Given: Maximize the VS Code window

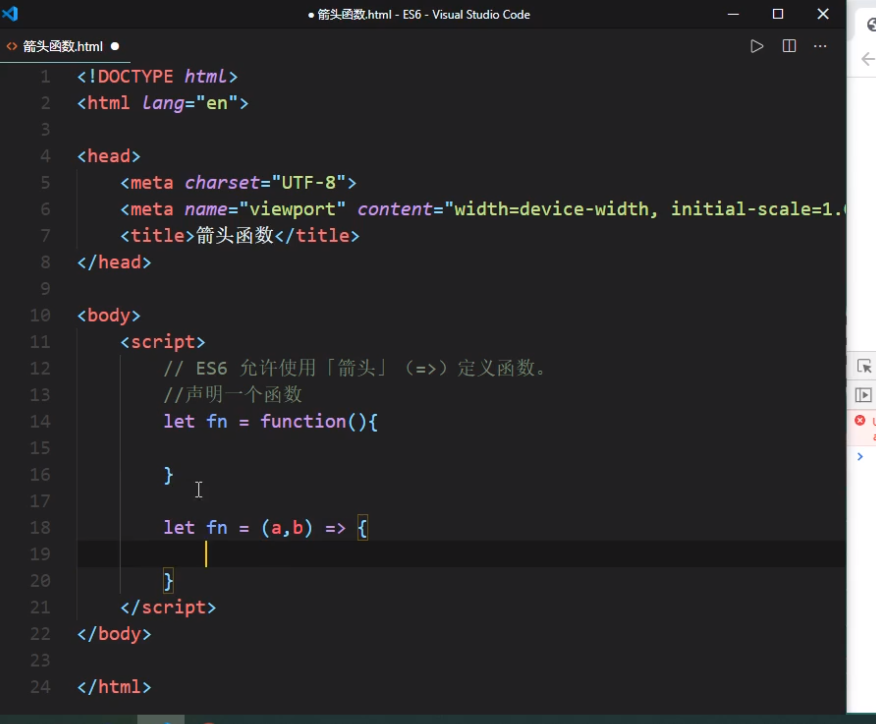Looking at the screenshot, I should click(778, 14).
